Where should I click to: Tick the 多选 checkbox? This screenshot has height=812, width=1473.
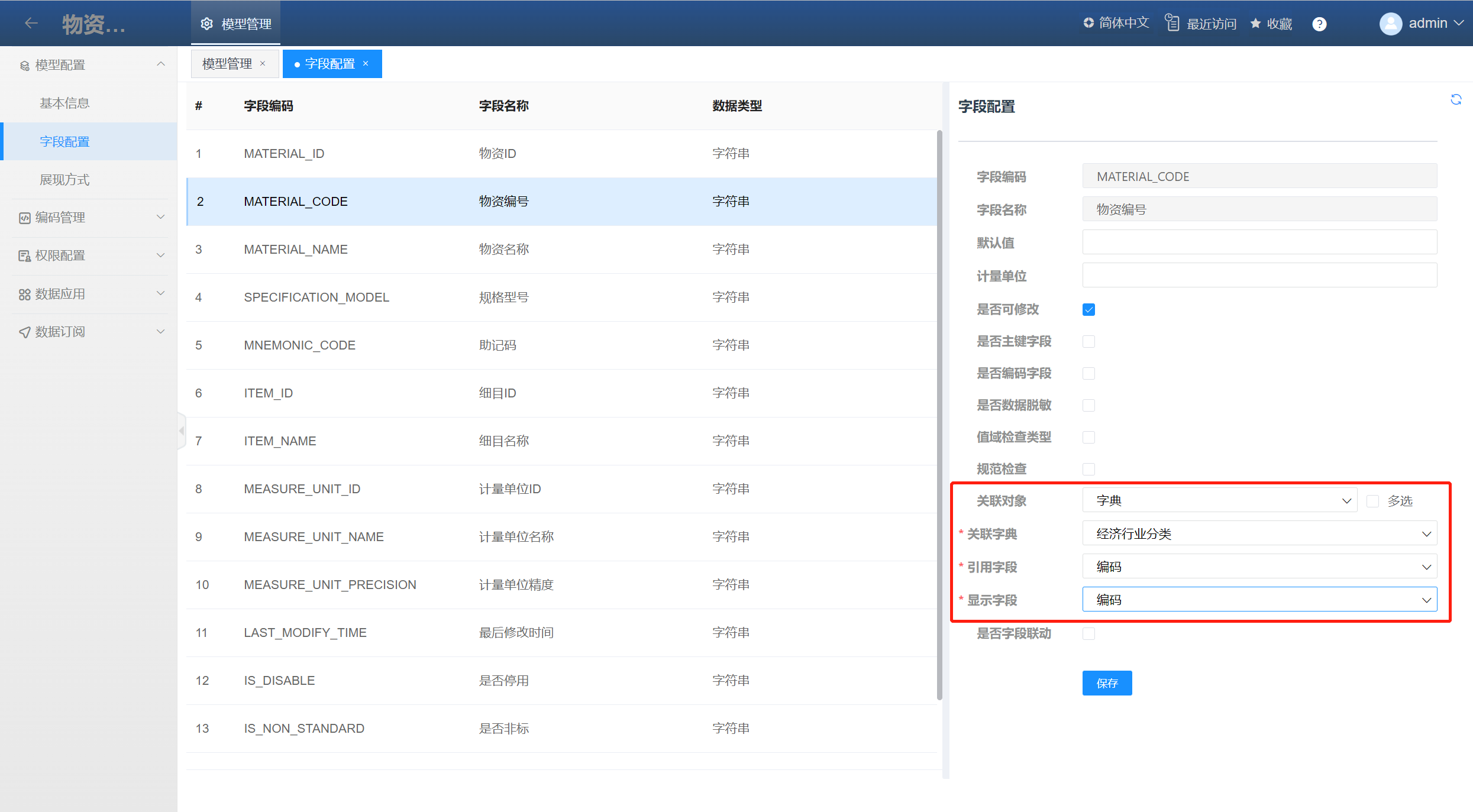pos(1372,501)
